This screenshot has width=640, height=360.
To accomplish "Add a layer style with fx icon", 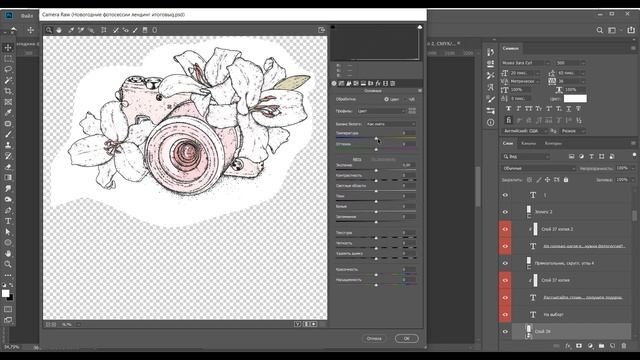I will click(x=568, y=346).
